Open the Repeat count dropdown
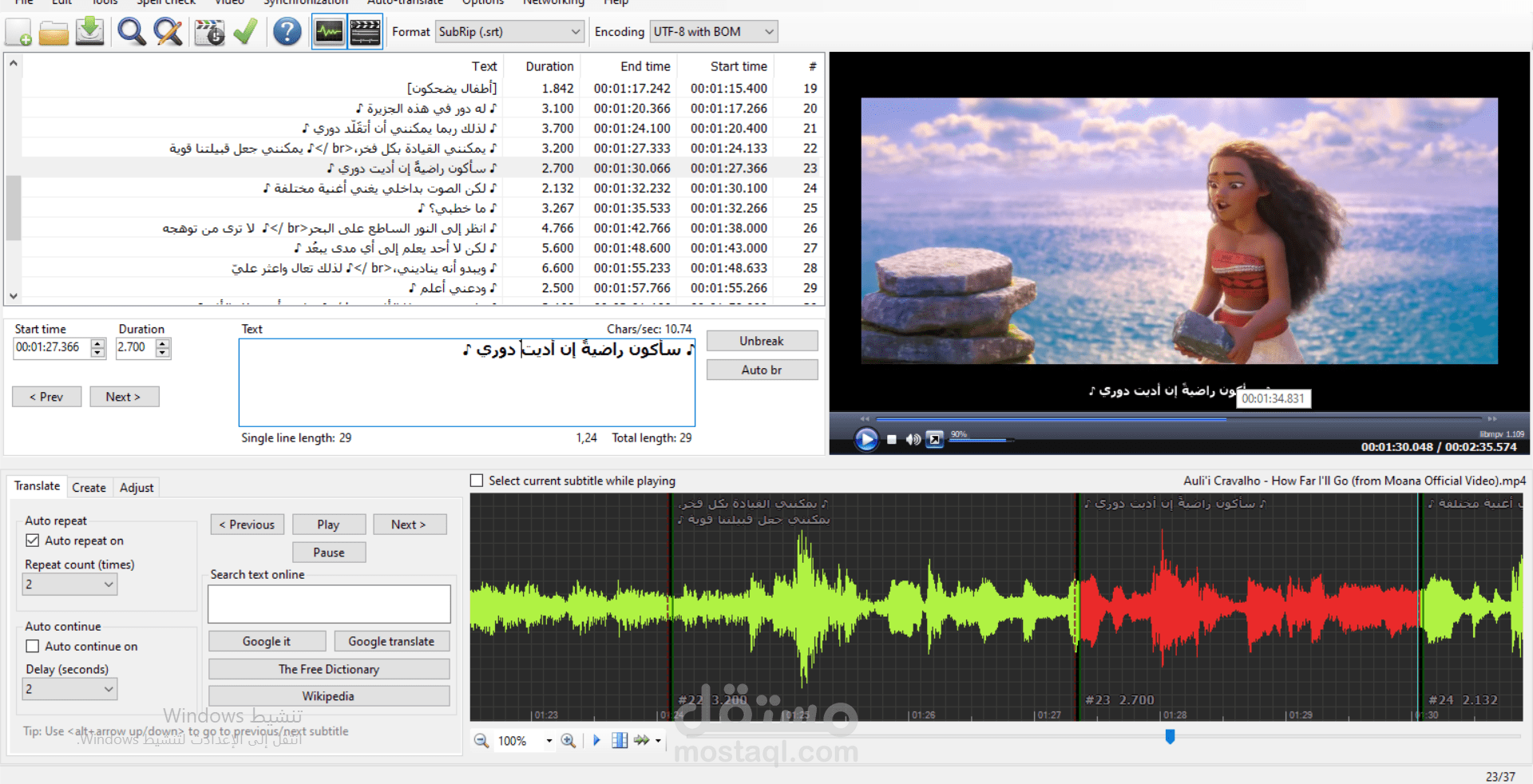The image size is (1533, 784). point(70,584)
